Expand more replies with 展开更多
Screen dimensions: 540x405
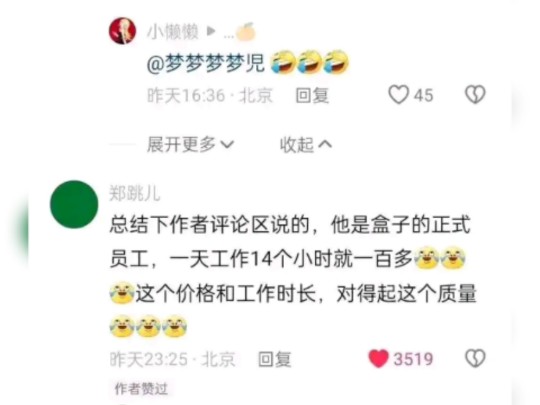tap(190, 144)
